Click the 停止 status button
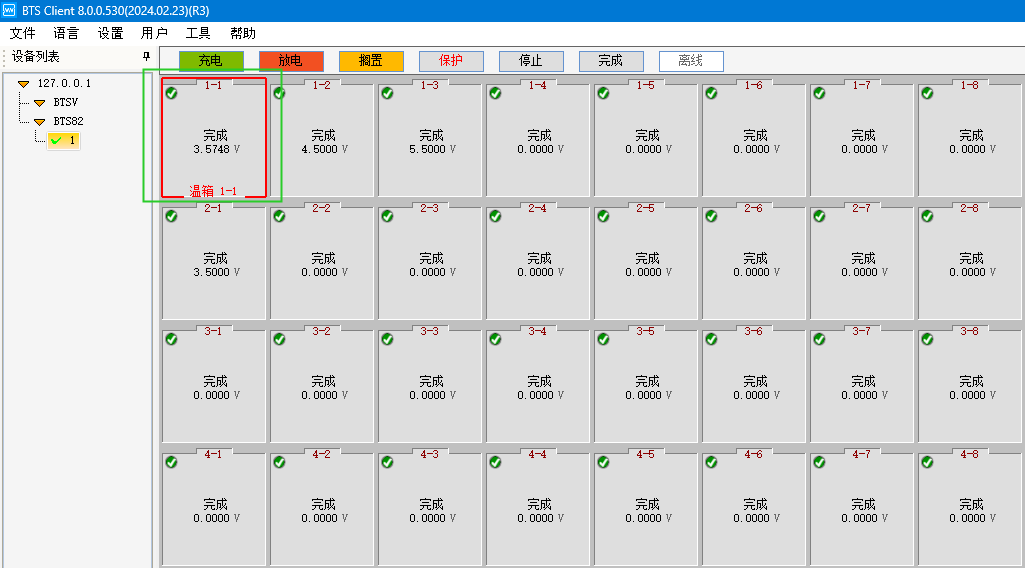This screenshot has height=568, width=1025. click(x=531, y=61)
